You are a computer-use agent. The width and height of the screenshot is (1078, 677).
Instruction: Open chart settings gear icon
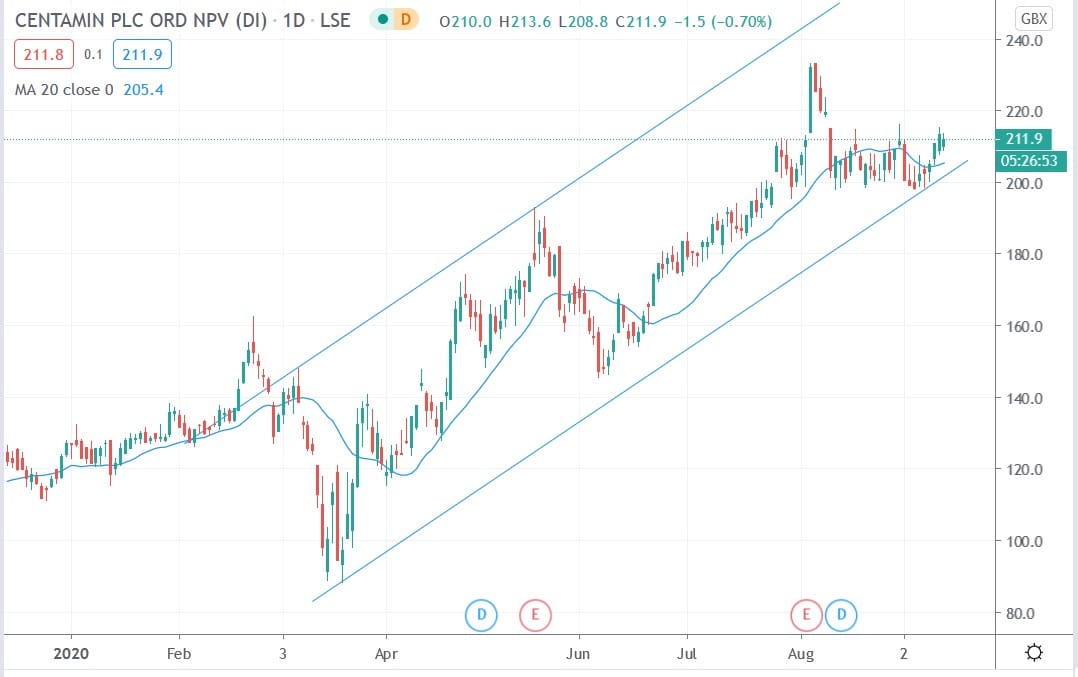(1034, 652)
